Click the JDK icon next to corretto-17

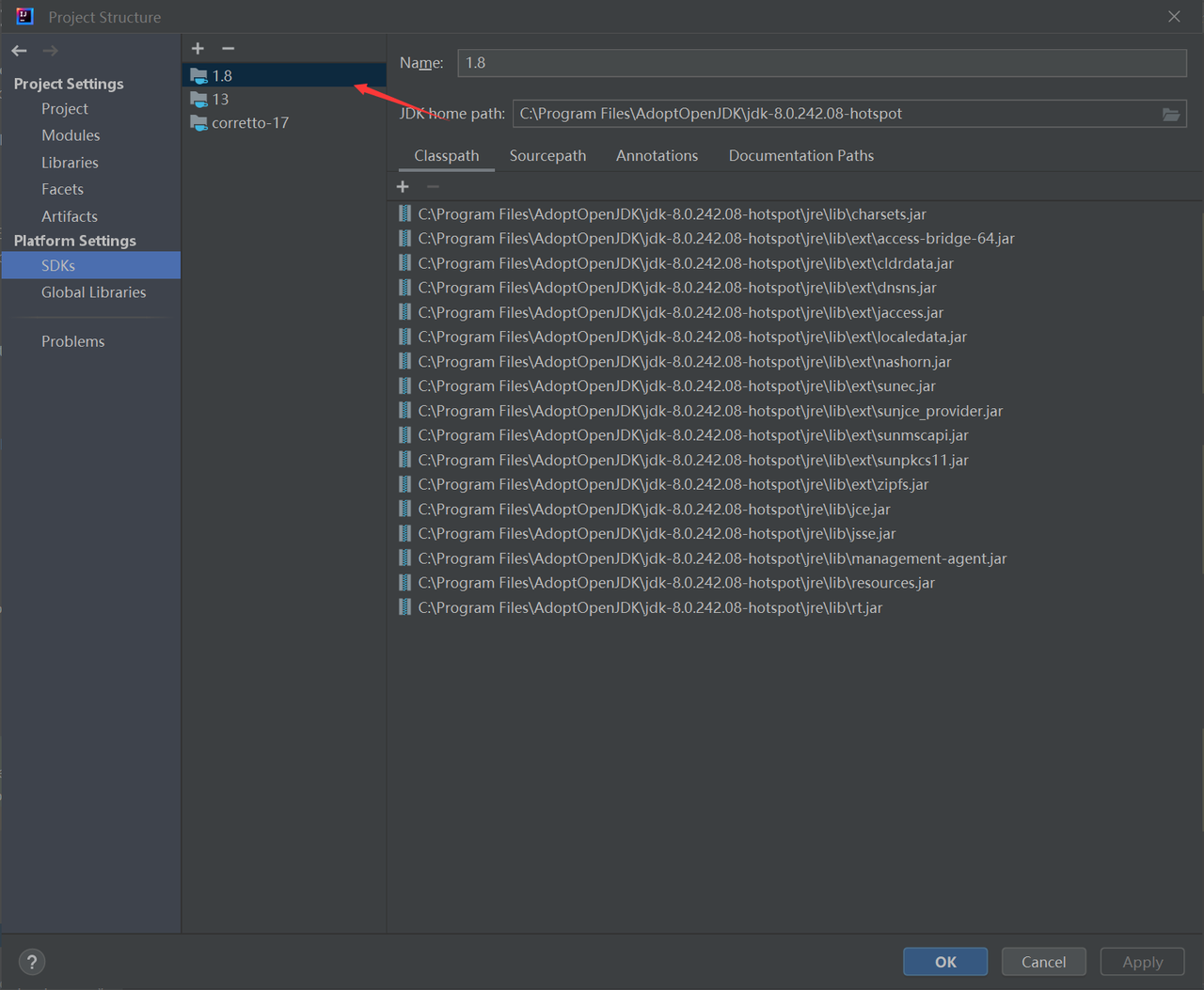tap(199, 122)
